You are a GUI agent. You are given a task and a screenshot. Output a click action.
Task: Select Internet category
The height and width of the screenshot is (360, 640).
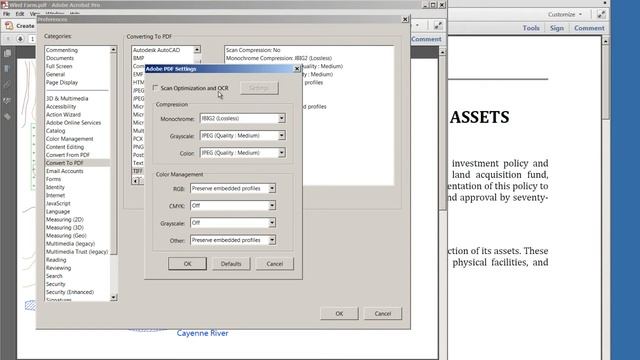click(x=56, y=196)
